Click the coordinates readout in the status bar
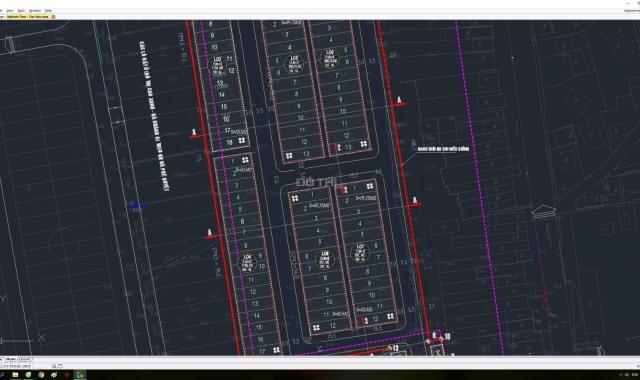Image resolution: width=640 pixels, height=380 pixels. [16, 366]
